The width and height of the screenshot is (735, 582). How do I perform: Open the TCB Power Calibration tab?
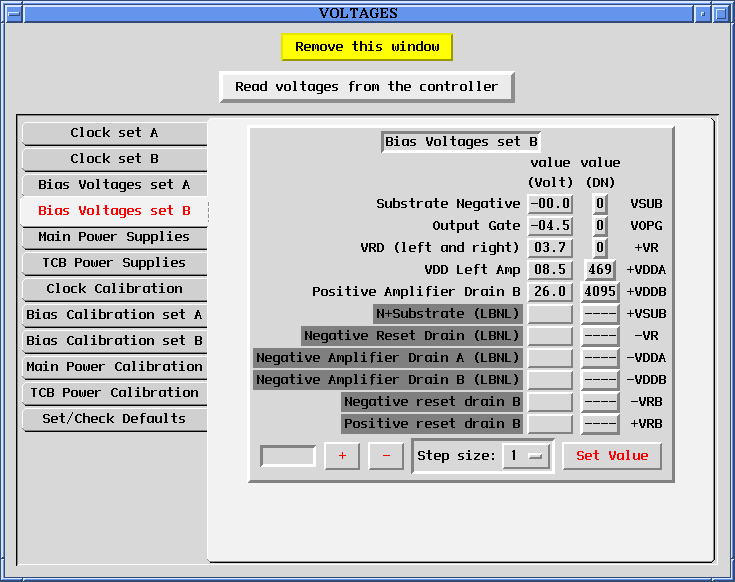(114, 393)
